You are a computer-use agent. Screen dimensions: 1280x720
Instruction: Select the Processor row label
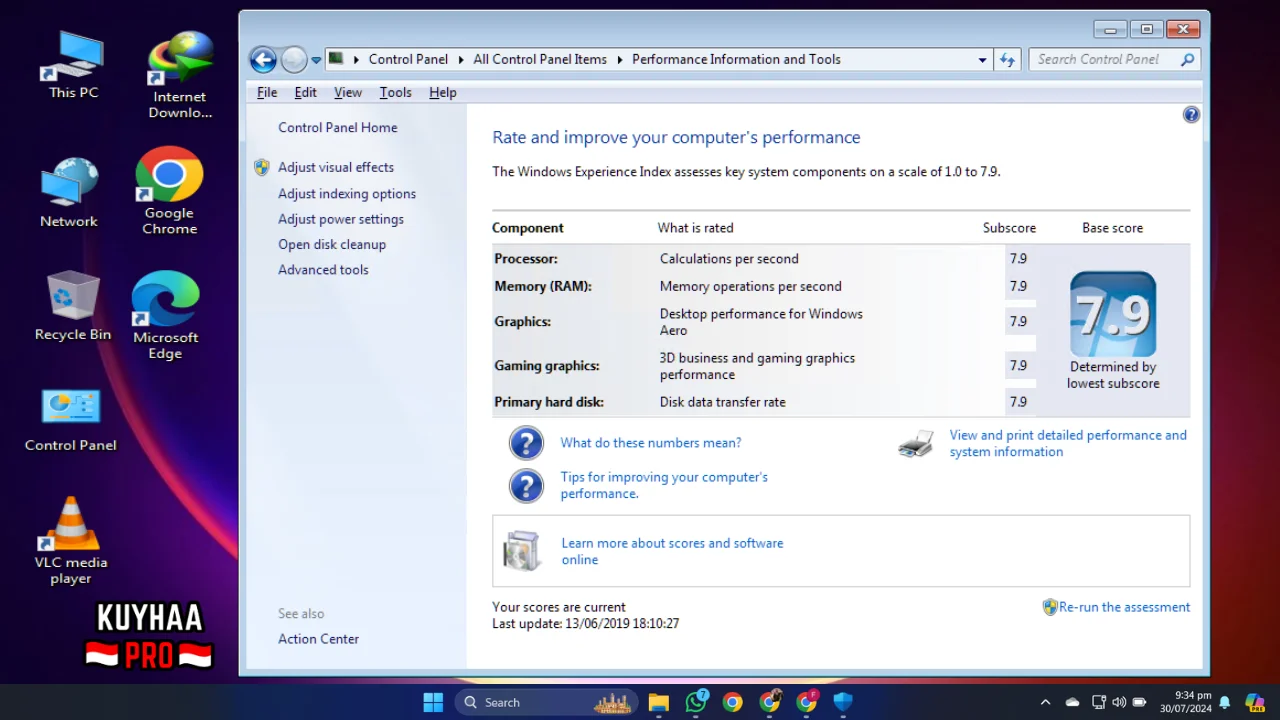[526, 259]
